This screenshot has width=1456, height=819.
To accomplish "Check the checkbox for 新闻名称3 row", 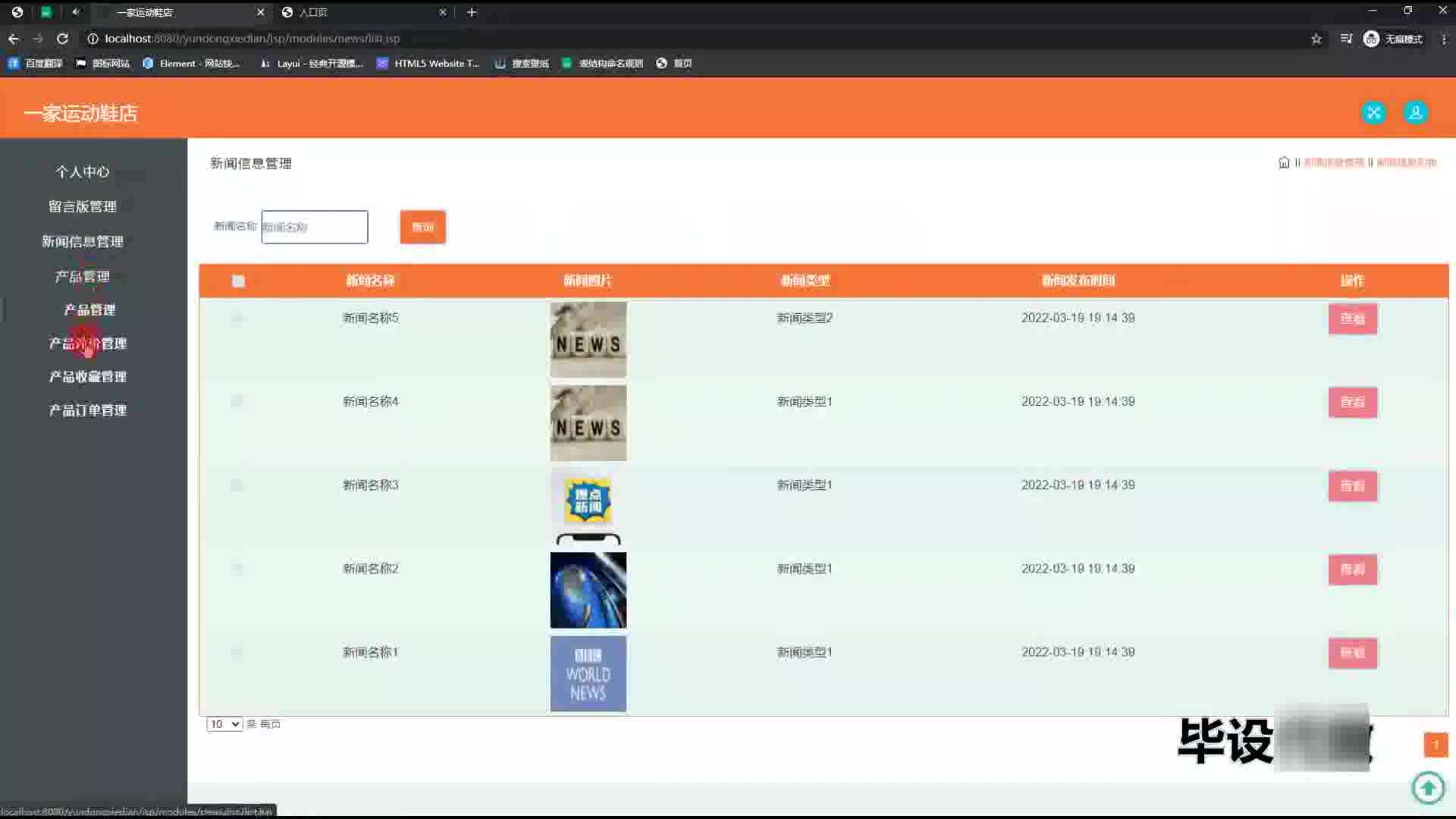I will [x=237, y=485].
